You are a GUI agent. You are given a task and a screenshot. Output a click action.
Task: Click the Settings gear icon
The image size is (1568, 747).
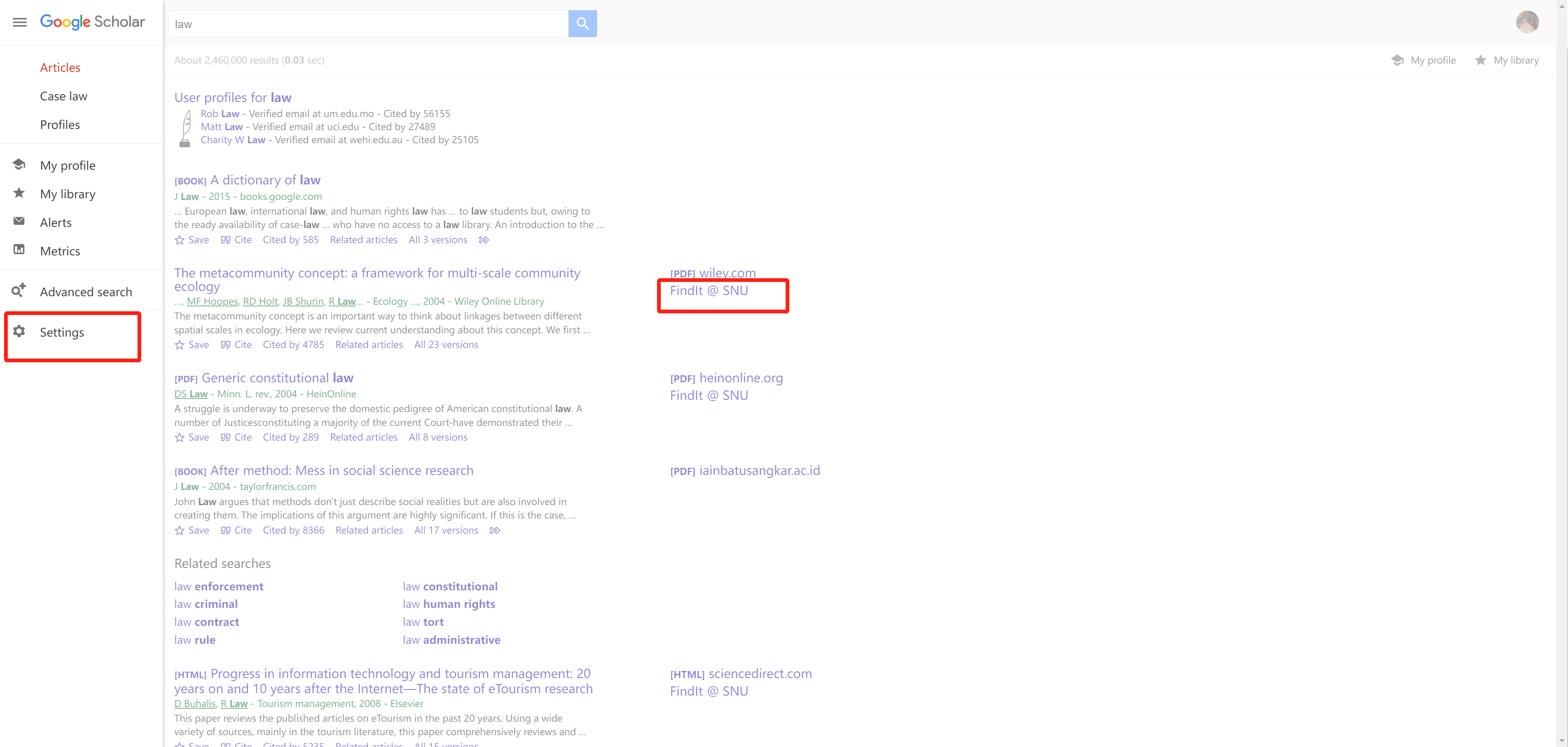(x=19, y=331)
